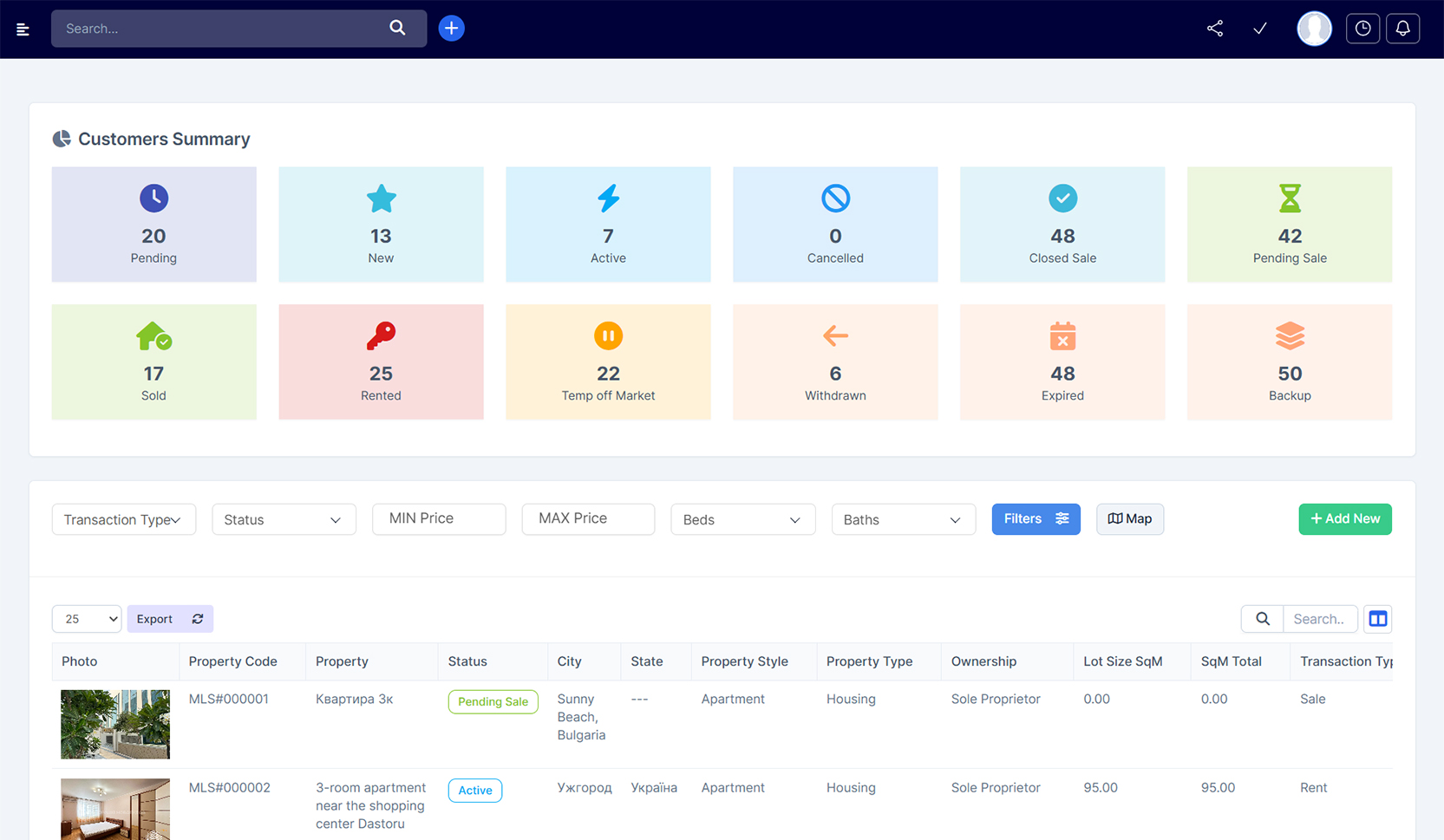The image size is (1444, 840).
Task: Click the MIN Price input field
Action: [x=439, y=518]
